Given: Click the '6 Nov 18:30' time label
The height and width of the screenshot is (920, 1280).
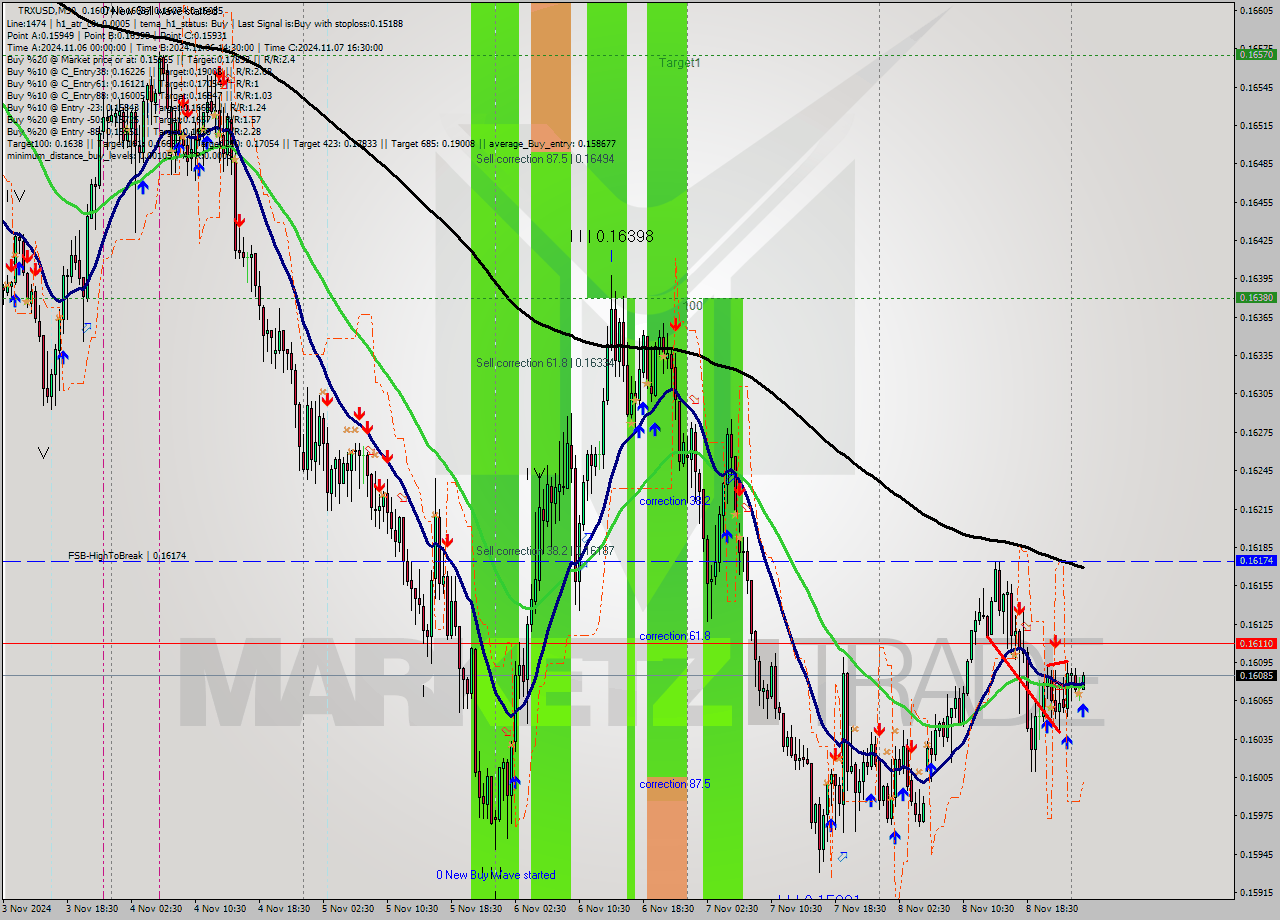Looking at the screenshot, I should pos(668,909).
